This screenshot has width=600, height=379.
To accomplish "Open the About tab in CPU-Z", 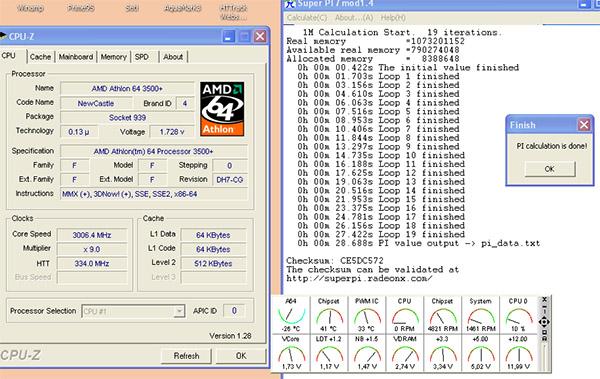I will [173, 57].
